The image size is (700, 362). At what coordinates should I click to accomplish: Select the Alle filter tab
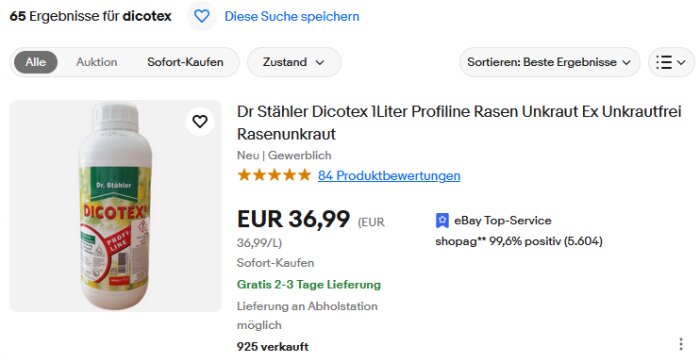click(36, 62)
